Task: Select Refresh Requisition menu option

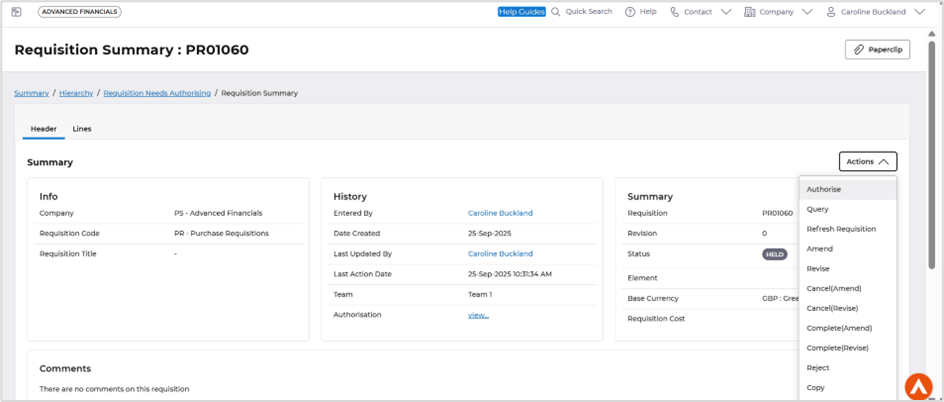Action: pyautogui.click(x=841, y=229)
